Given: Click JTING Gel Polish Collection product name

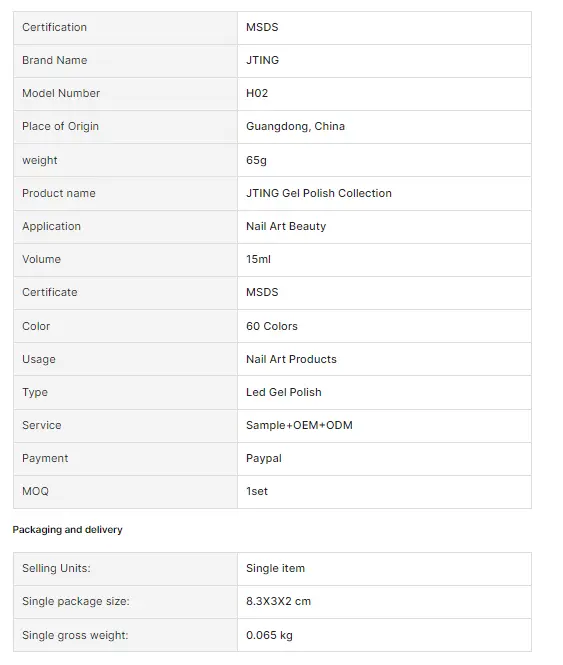Looking at the screenshot, I should click(x=319, y=193).
